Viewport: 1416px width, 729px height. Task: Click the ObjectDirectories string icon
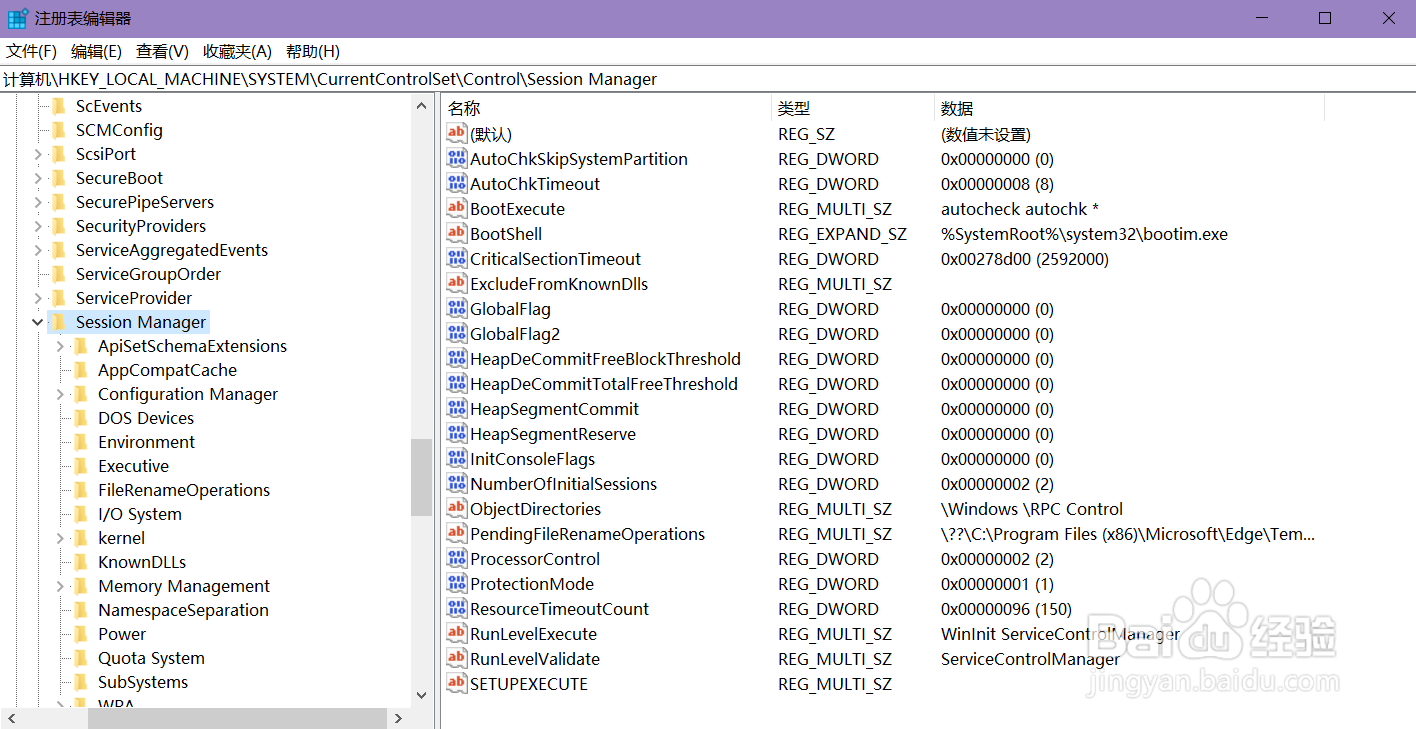(456, 509)
